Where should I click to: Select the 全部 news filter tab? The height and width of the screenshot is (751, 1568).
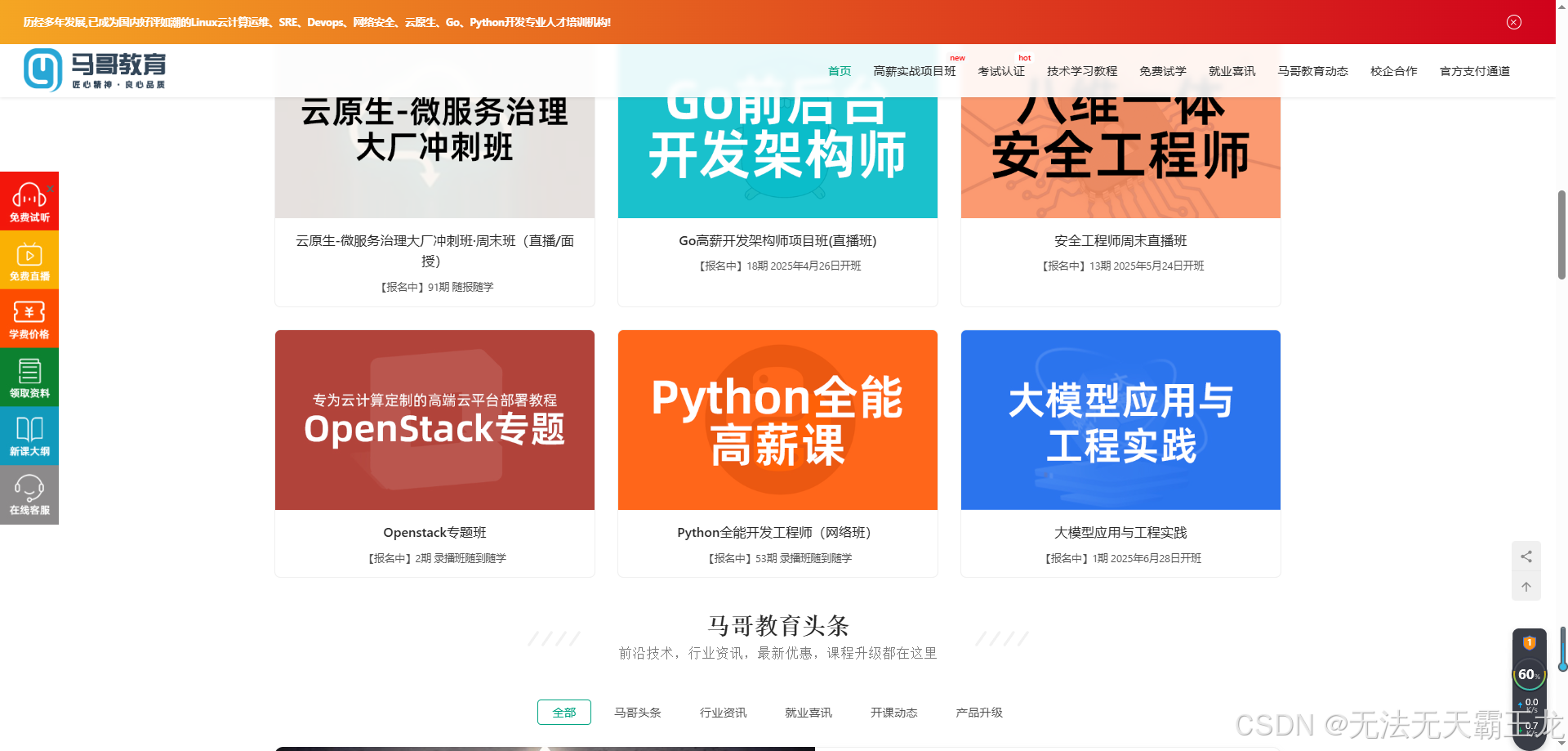(x=564, y=713)
